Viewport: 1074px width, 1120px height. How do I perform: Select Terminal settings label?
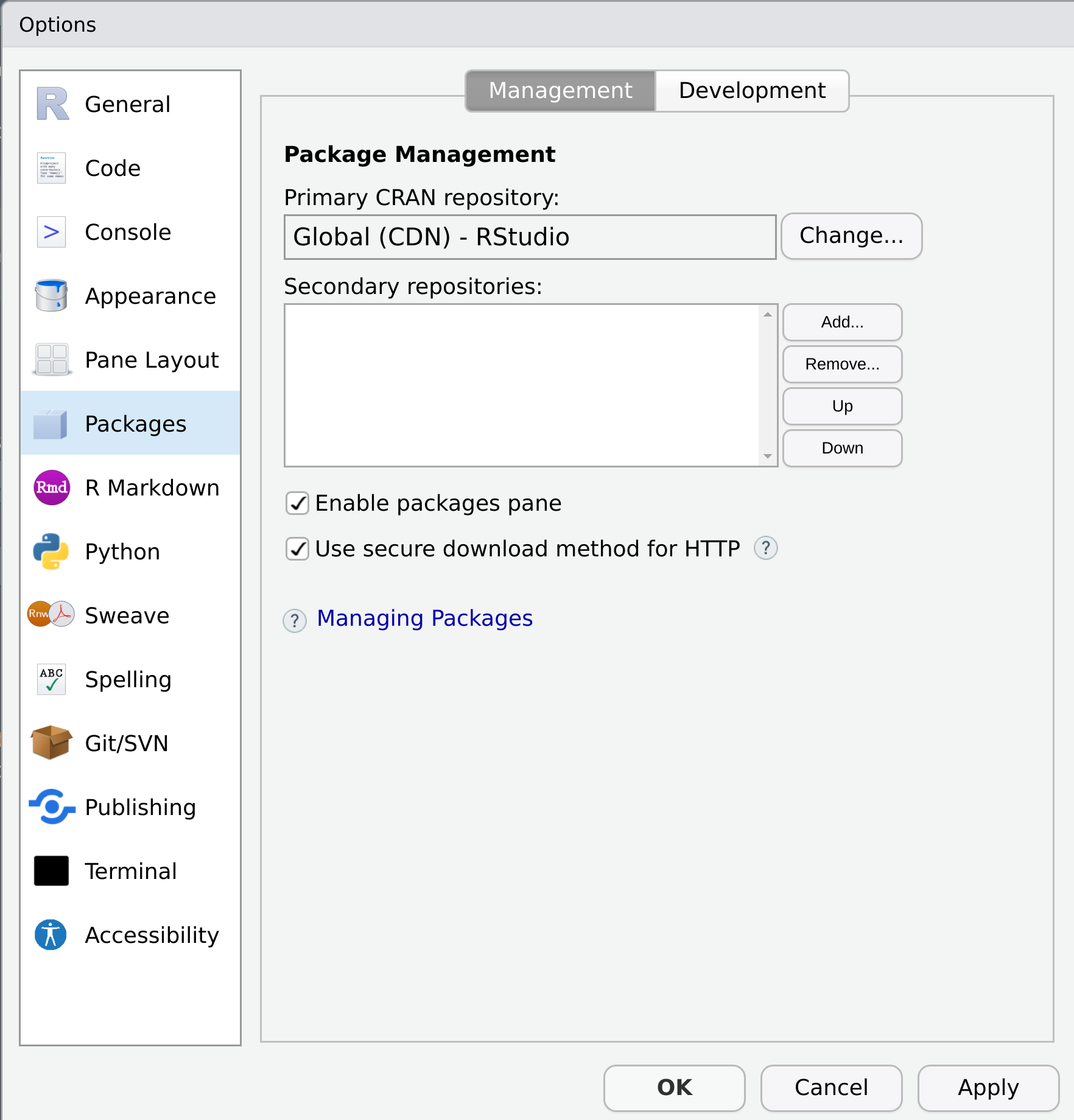(131, 872)
